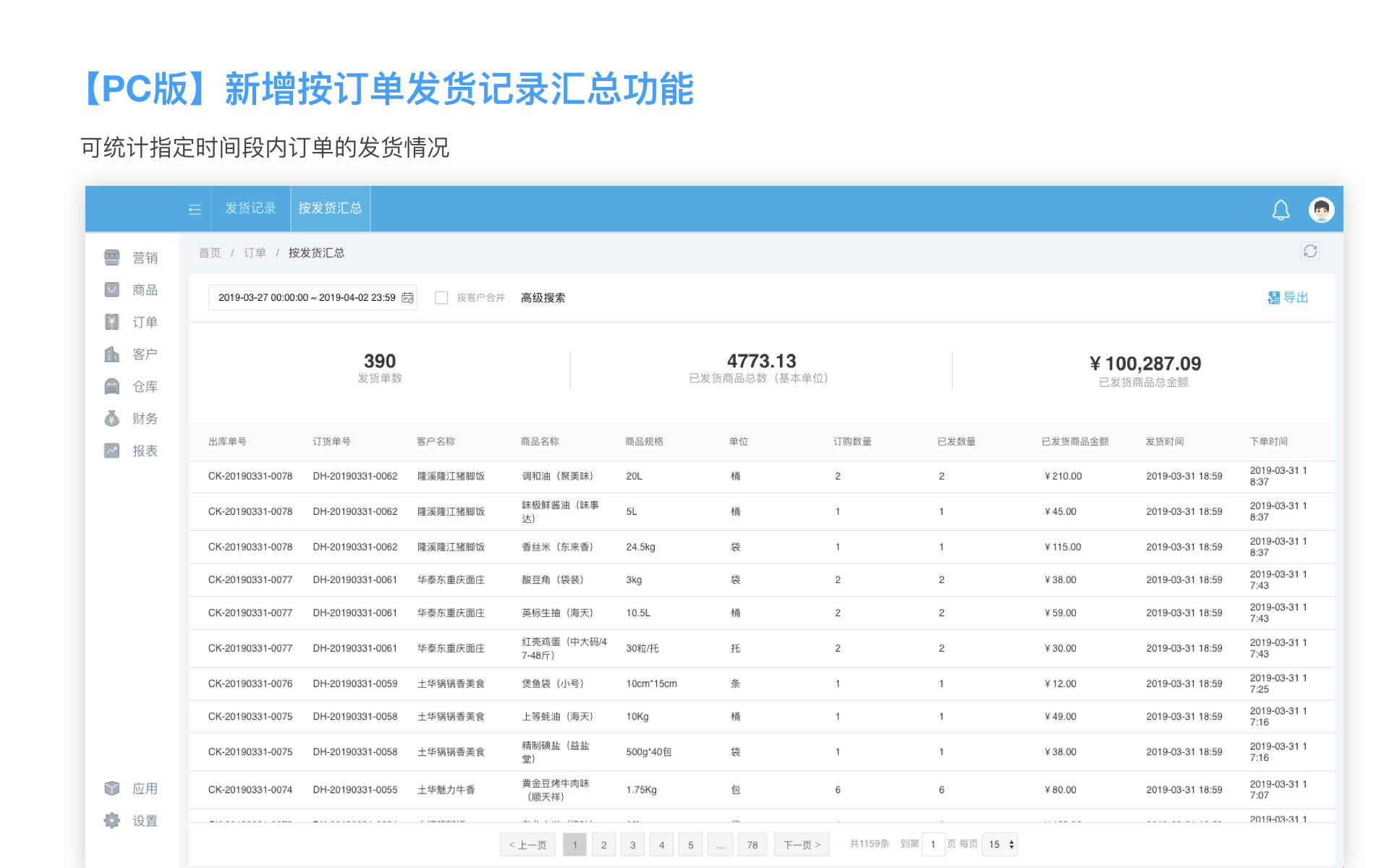Open 财务 finance section in sidebar
Image resolution: width=1389 pixels, height=868 pixels.
pos(132,418)
